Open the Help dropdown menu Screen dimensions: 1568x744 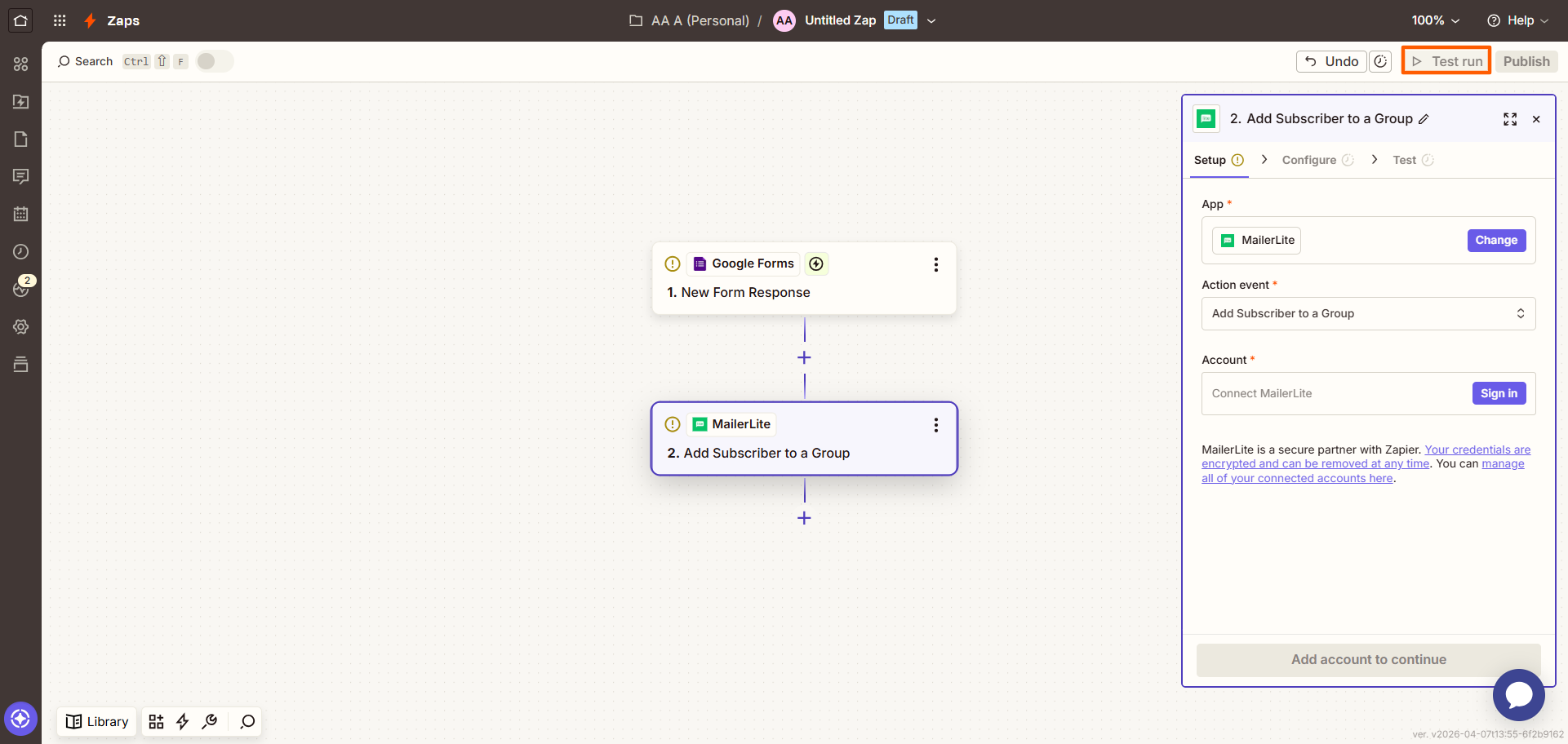(x=1517, y=20)
